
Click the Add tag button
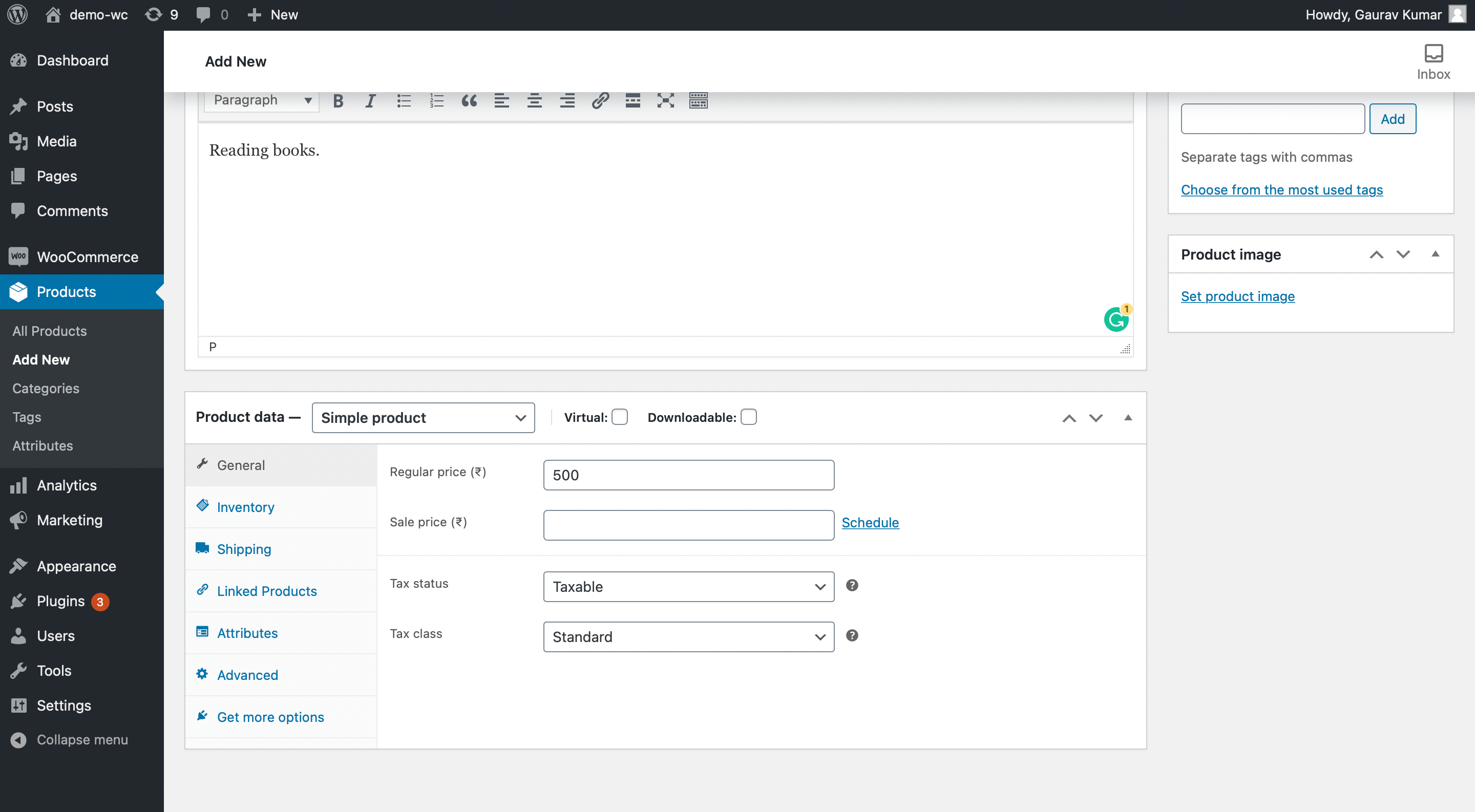tap(1392, 119)
